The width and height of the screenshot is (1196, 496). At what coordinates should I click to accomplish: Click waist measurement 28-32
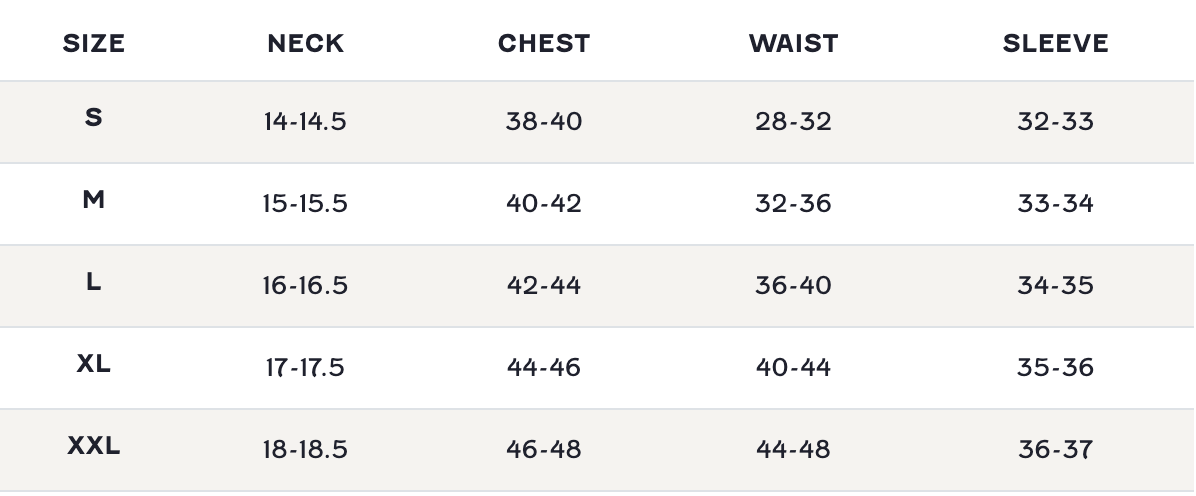point(793,122)
